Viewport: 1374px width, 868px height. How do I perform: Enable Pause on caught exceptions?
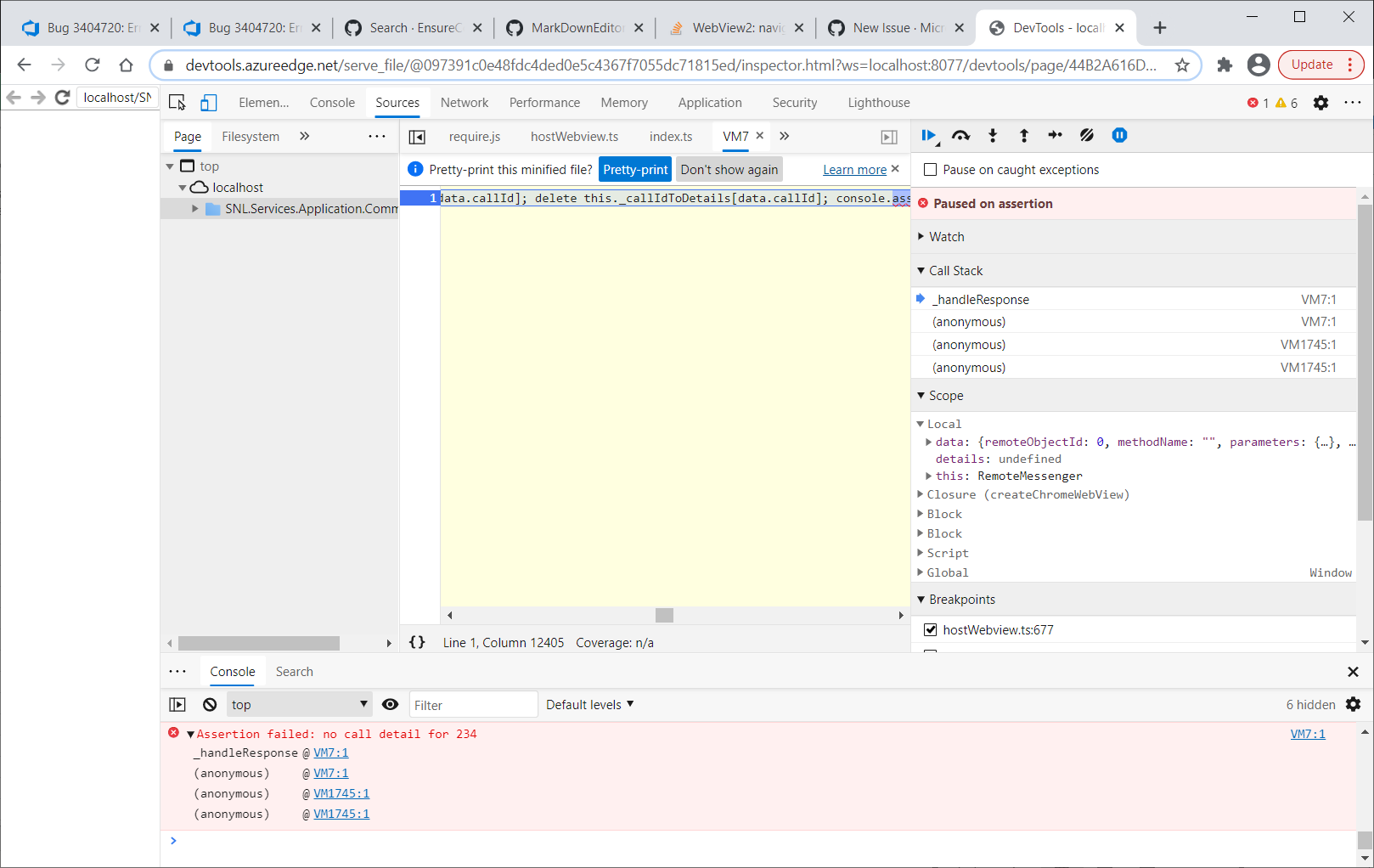(x=930, y=169)
